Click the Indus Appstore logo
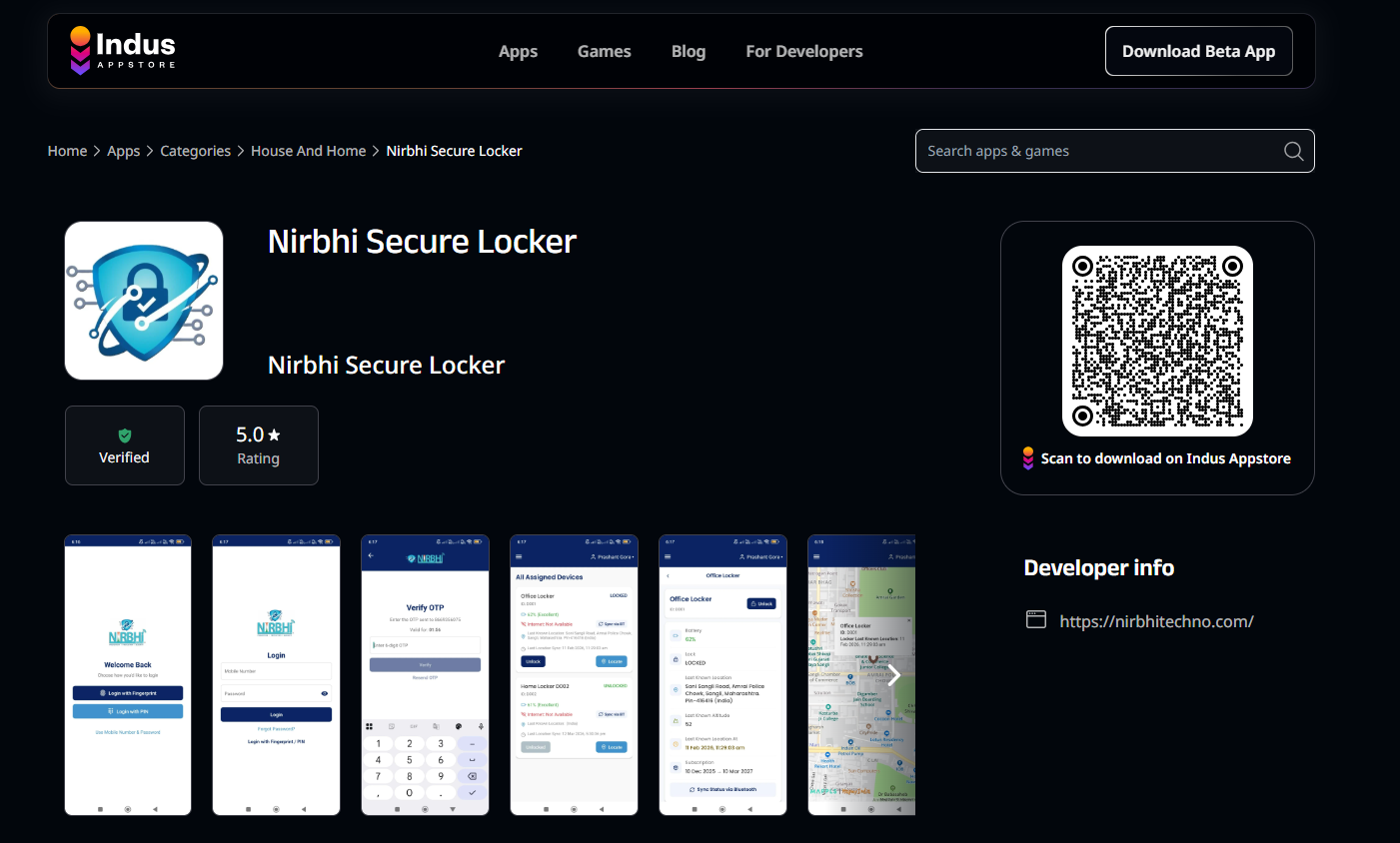This screenshot has width=1400, height=843. pyautogui.click(x=122, y=48)
